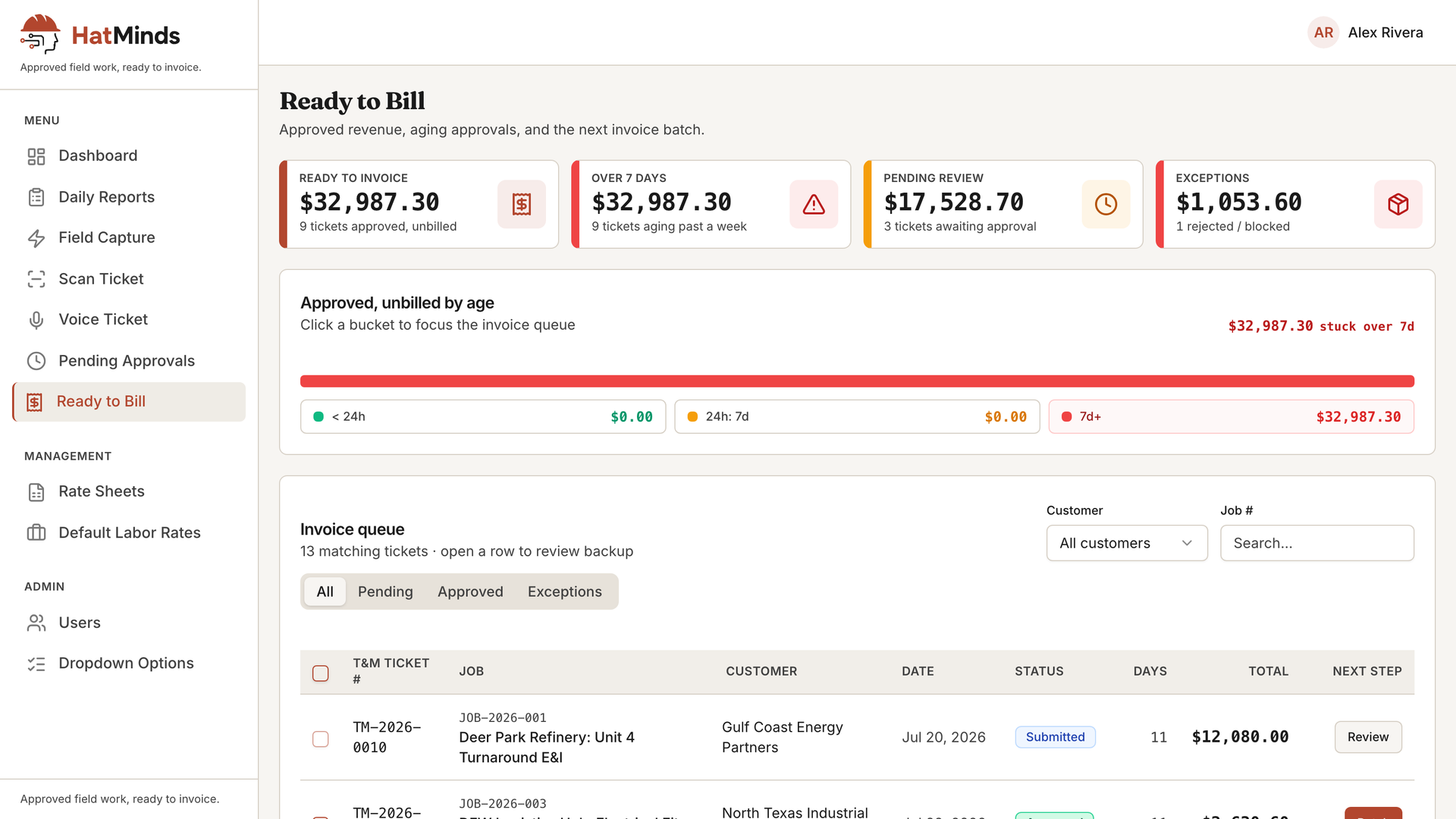Click the Alex Rivera user name
The width and height of the screenshot is (1456, 819).
pos(1385,33)
